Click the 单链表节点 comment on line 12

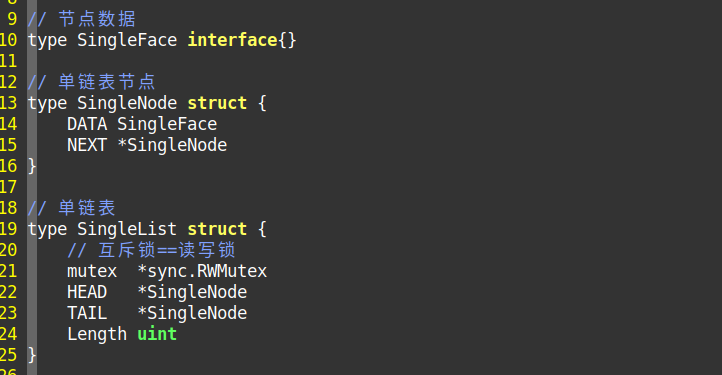(107, 82)
